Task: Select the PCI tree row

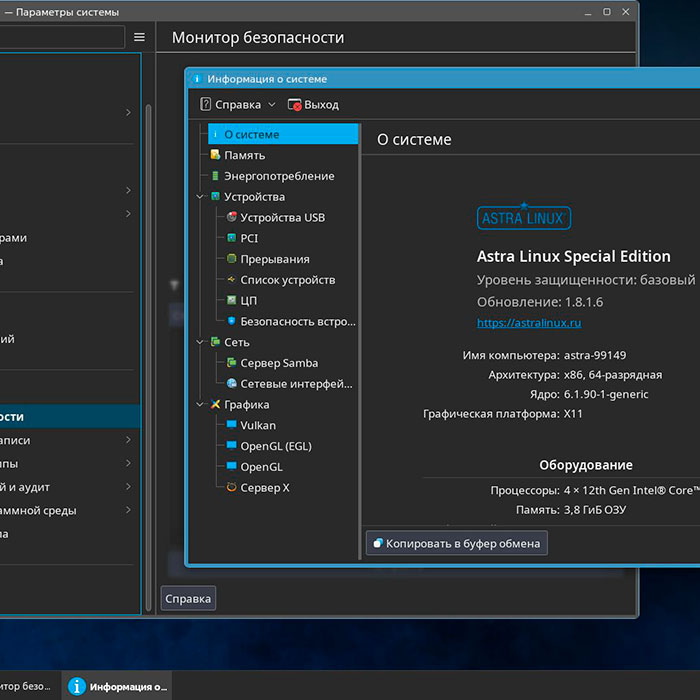Action: click(249, 238)
